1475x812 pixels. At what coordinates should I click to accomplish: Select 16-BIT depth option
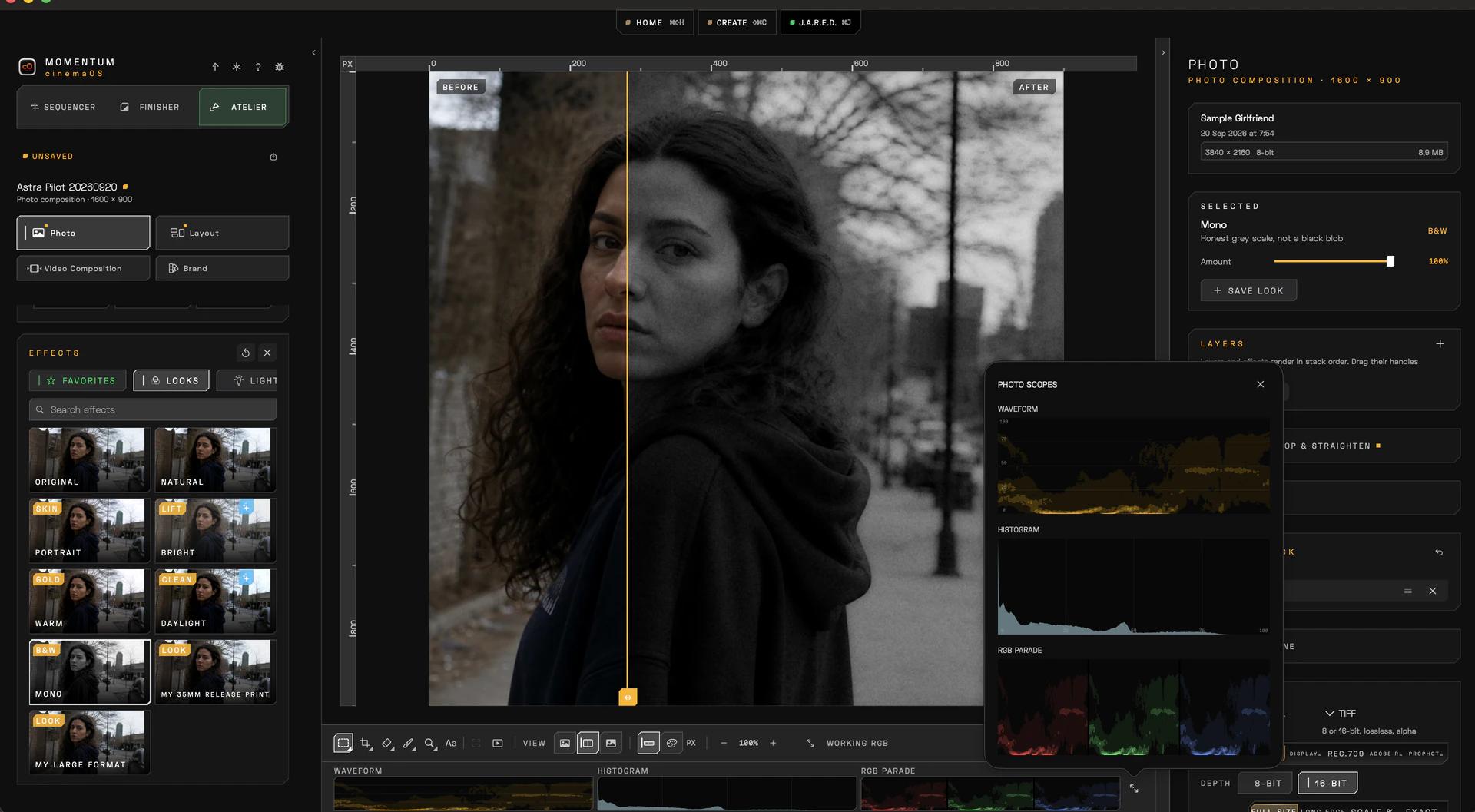pos(1328,783)
